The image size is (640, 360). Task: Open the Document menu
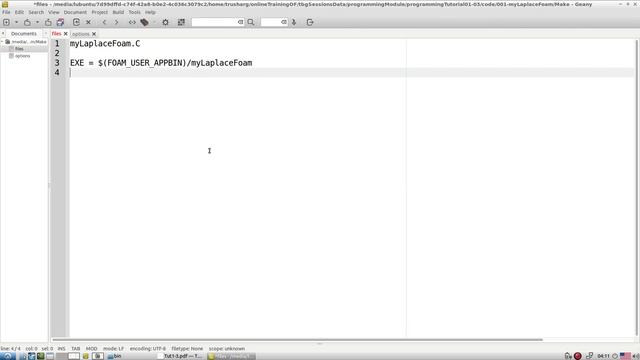[x=75, y=12]
